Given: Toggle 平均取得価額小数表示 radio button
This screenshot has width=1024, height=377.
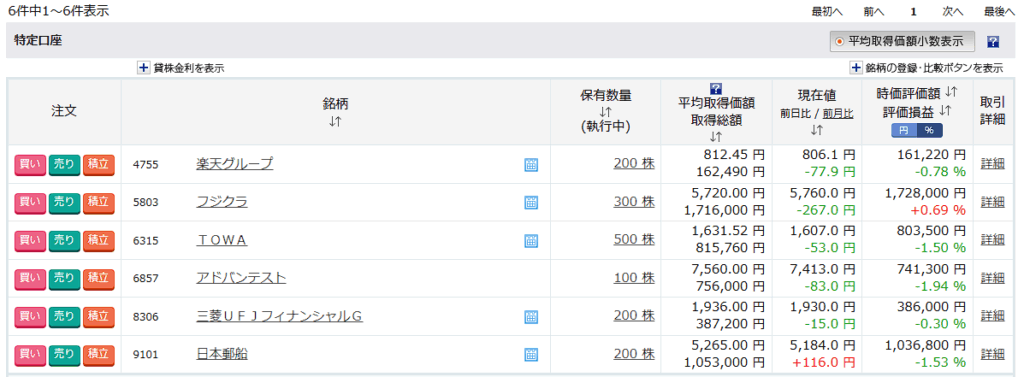Looking at the screenshot, I should (x=840, y=41).
